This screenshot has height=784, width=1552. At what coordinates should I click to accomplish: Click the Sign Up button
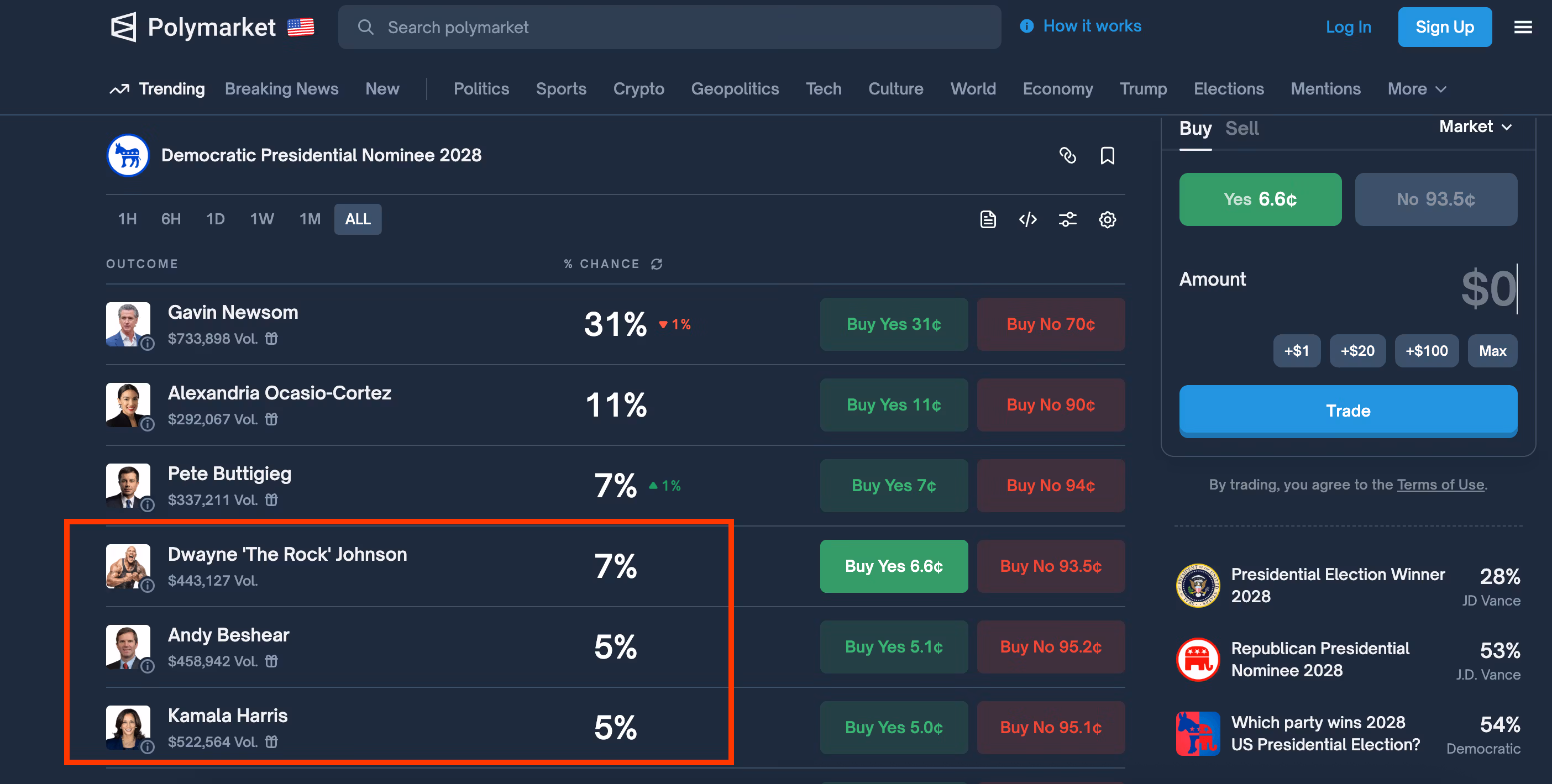[1445, 27]
